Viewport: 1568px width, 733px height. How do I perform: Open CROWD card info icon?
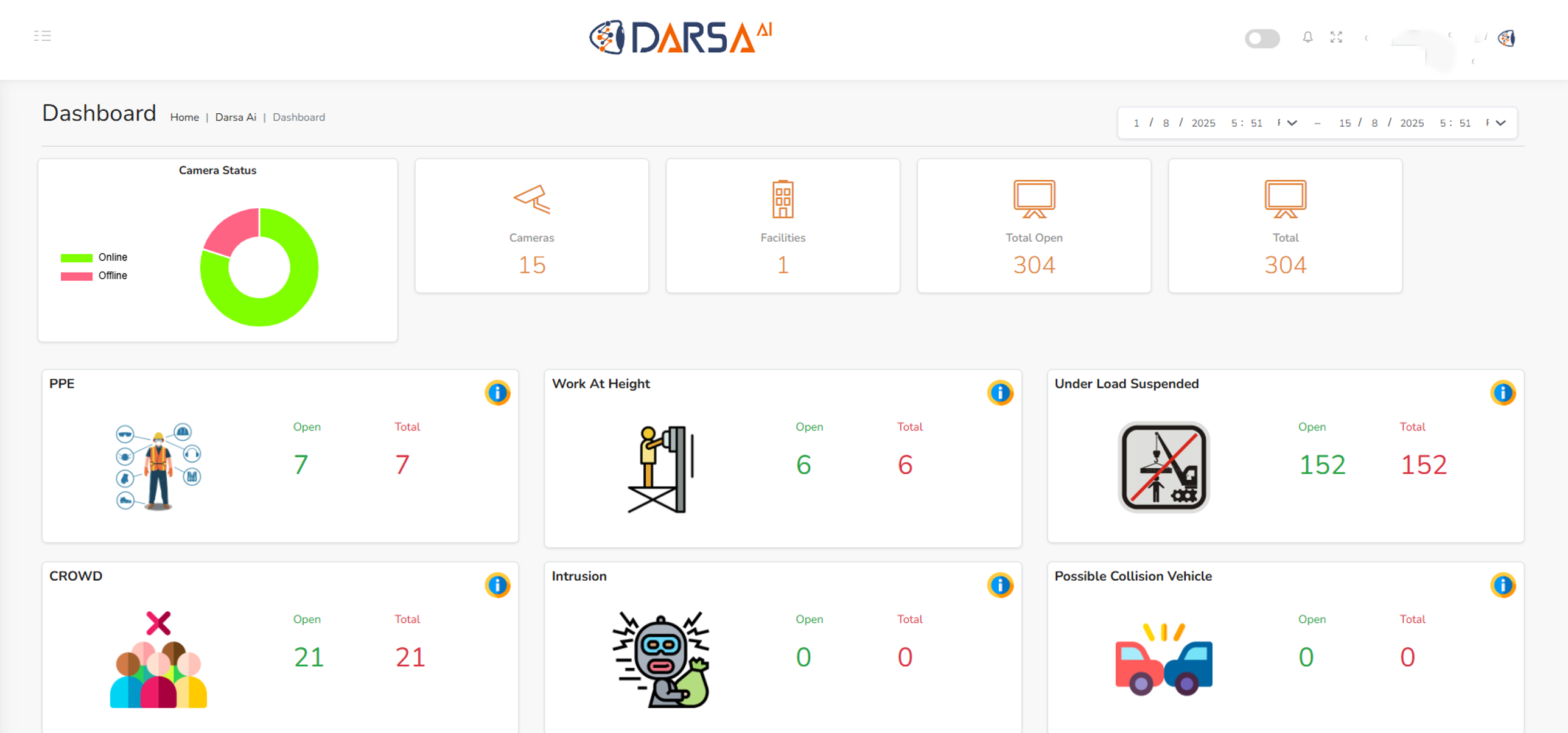pos(497,585)
